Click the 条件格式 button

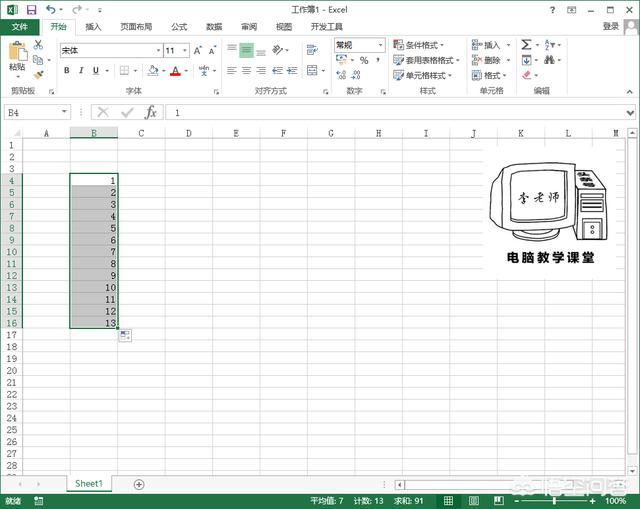point(420,45)
